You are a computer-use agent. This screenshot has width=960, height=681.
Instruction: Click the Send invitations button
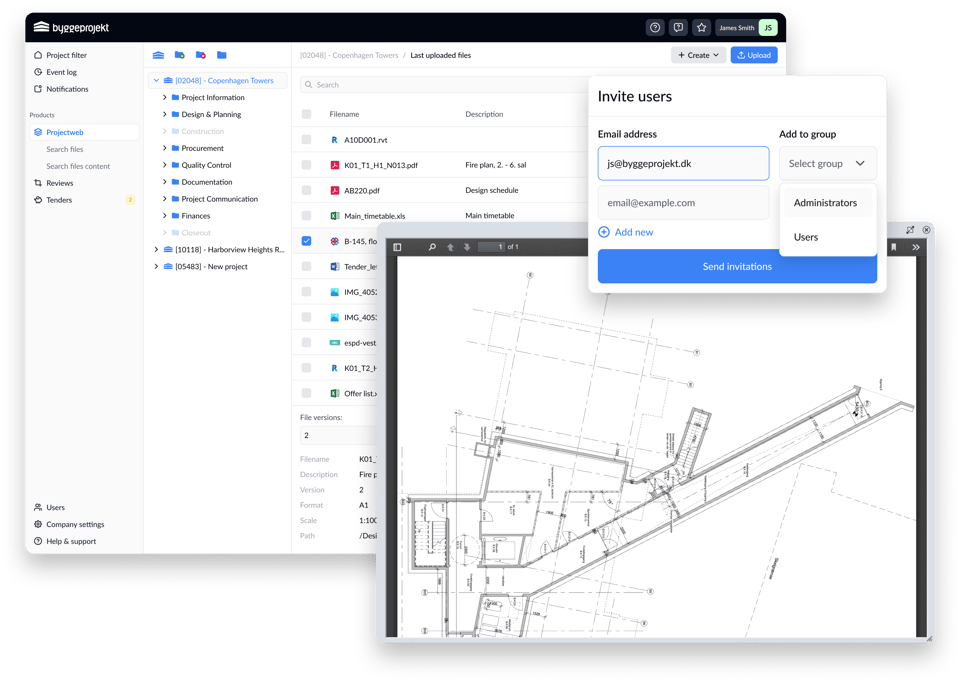coord(737,267)
